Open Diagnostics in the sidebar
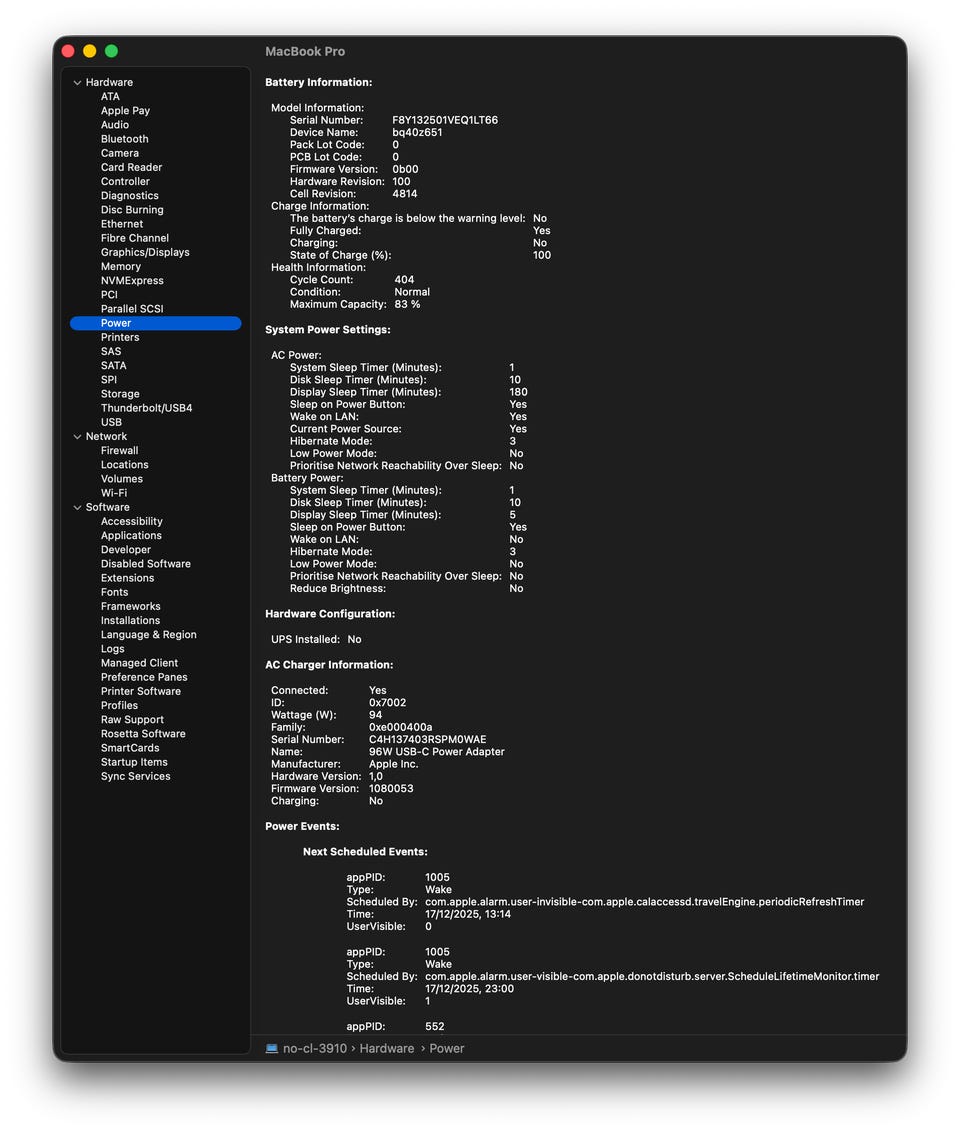 [x=130, y=196]
